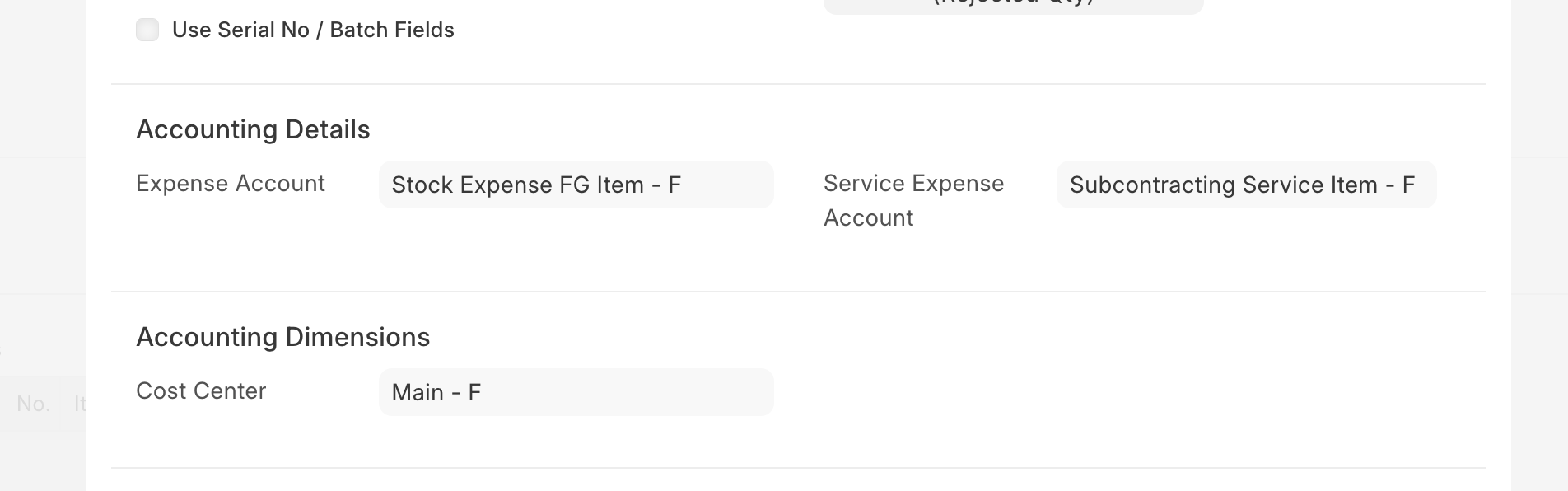Click the Cost Center field label
The width and height of the screenshot is (1568, 491).
pos(201,390)
